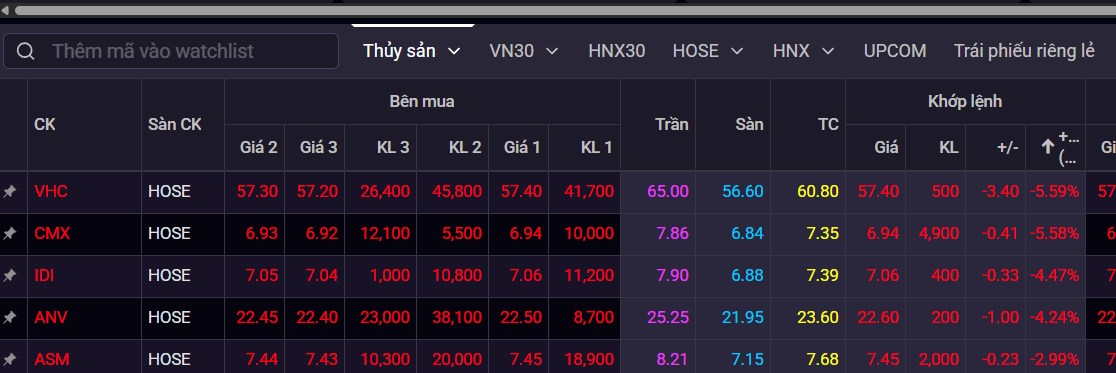Click VHC floor price 56.60
Viewport: 1116px width, 373px height.
pos(742,191)
